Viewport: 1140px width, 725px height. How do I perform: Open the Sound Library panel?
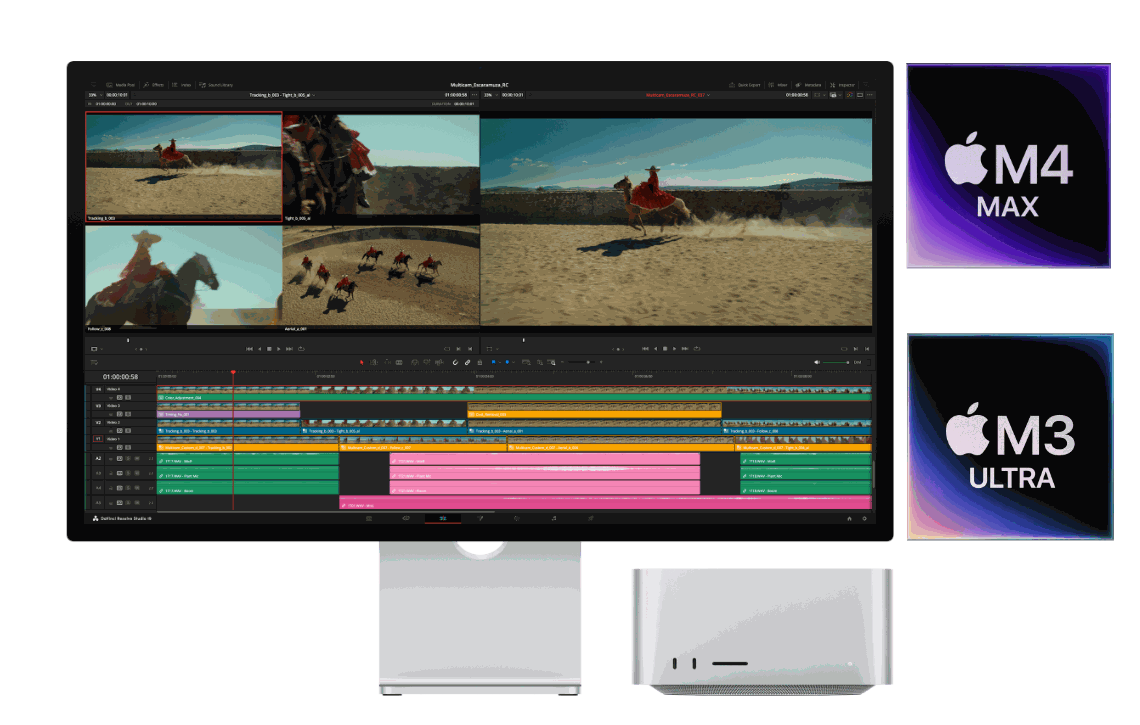217,85
